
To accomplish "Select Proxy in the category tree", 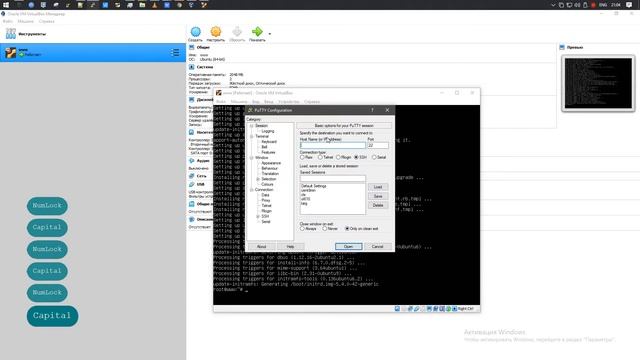I will [266, 200].
